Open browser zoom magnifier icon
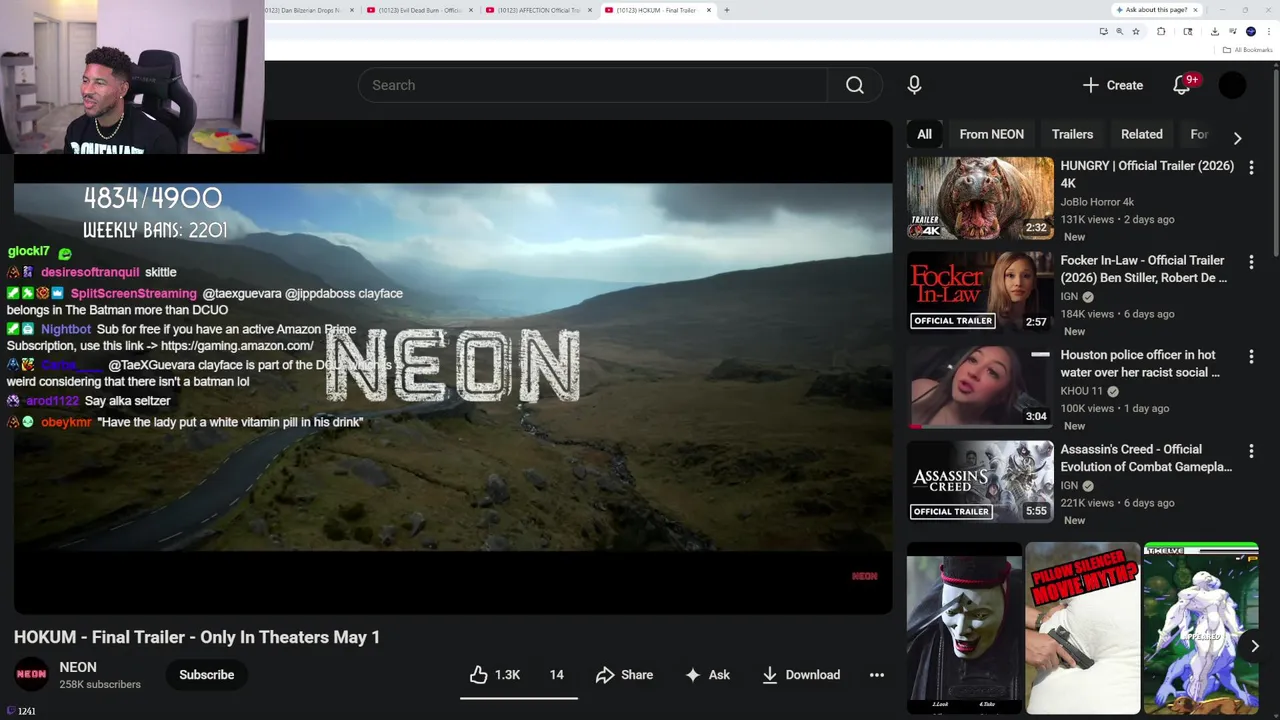The height and width of the screenshot is (720, 1280). coord(1119,31)
